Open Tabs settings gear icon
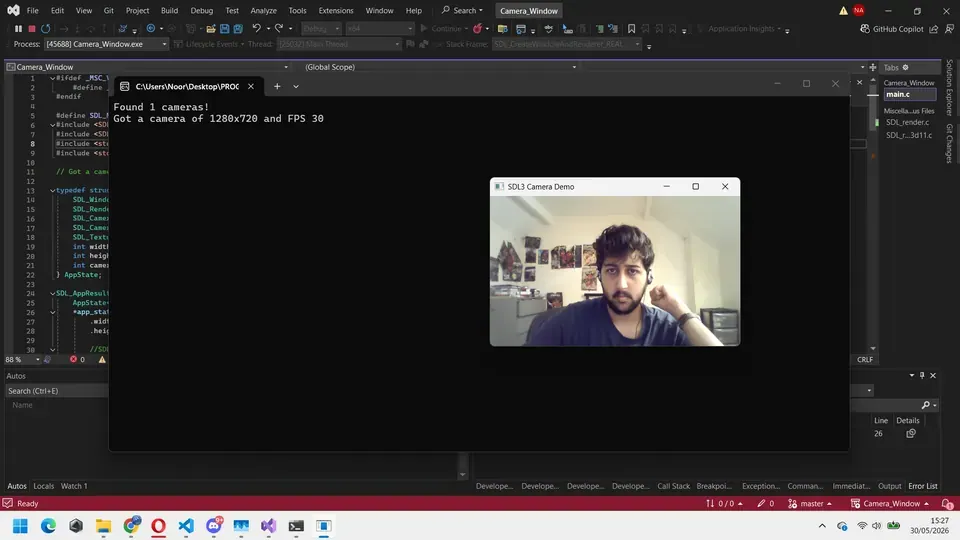The image size is (960, 540). 906,67
